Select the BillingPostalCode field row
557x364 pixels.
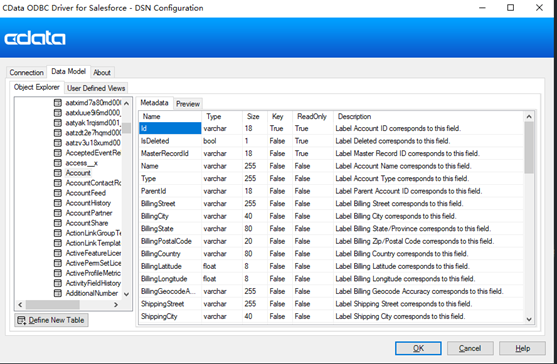pyautogui.click(x=331, y=241)
